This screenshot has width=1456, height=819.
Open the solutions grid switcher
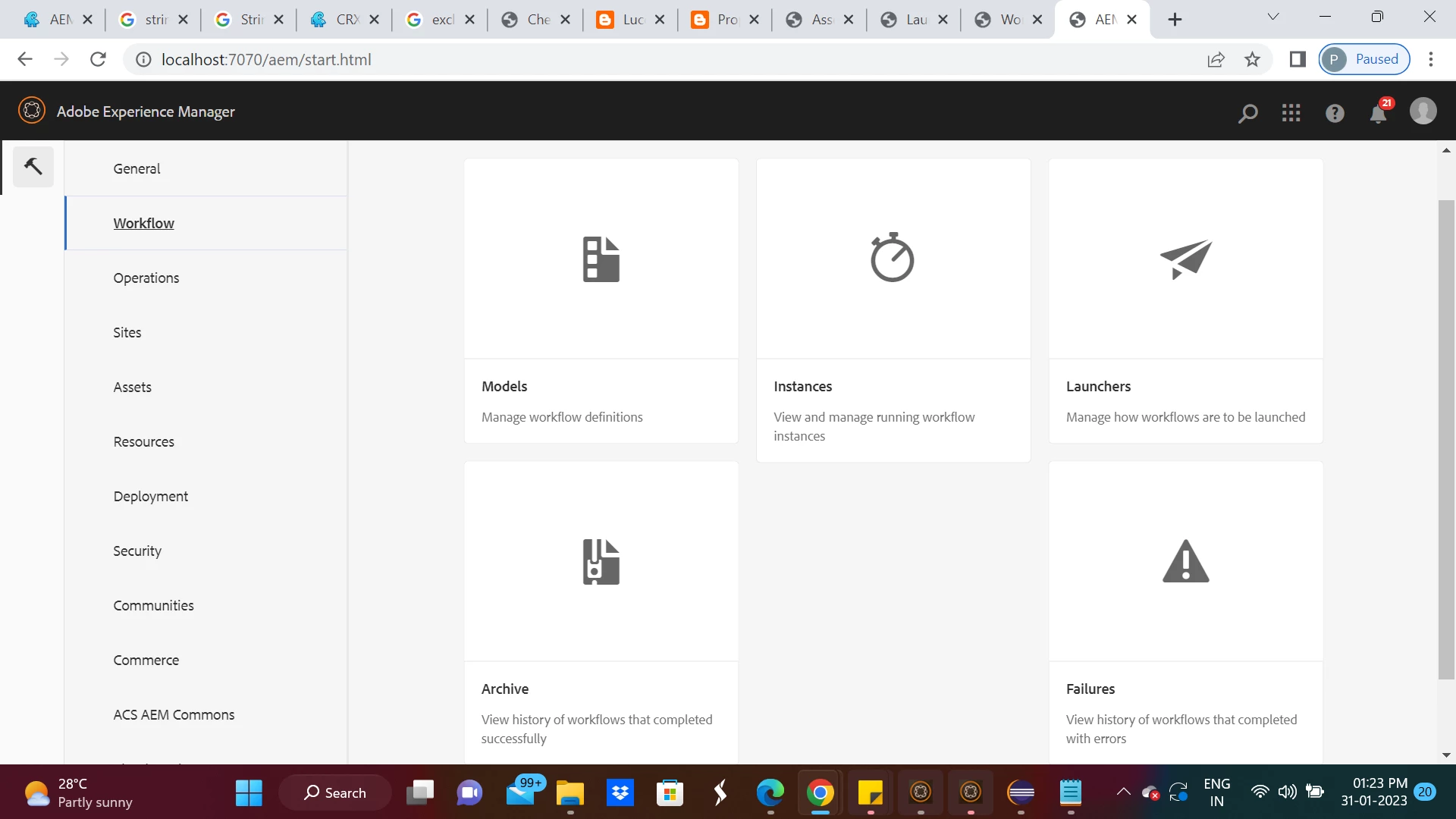click(x=1291, y=113)
